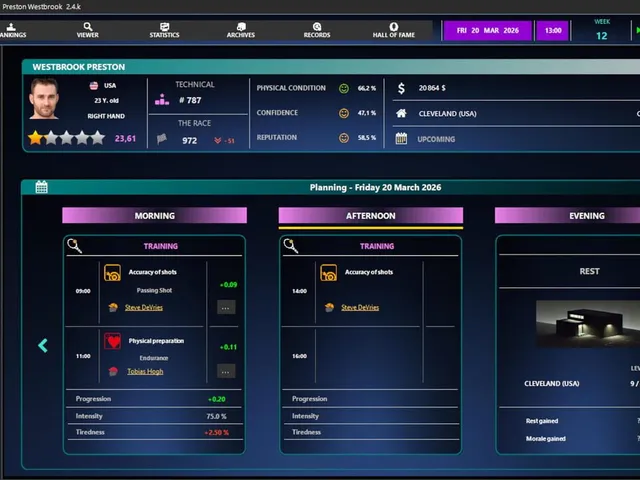Click the CLEVELAND (USA) home location text
This screenshot has height=480, width=640.
447,114
